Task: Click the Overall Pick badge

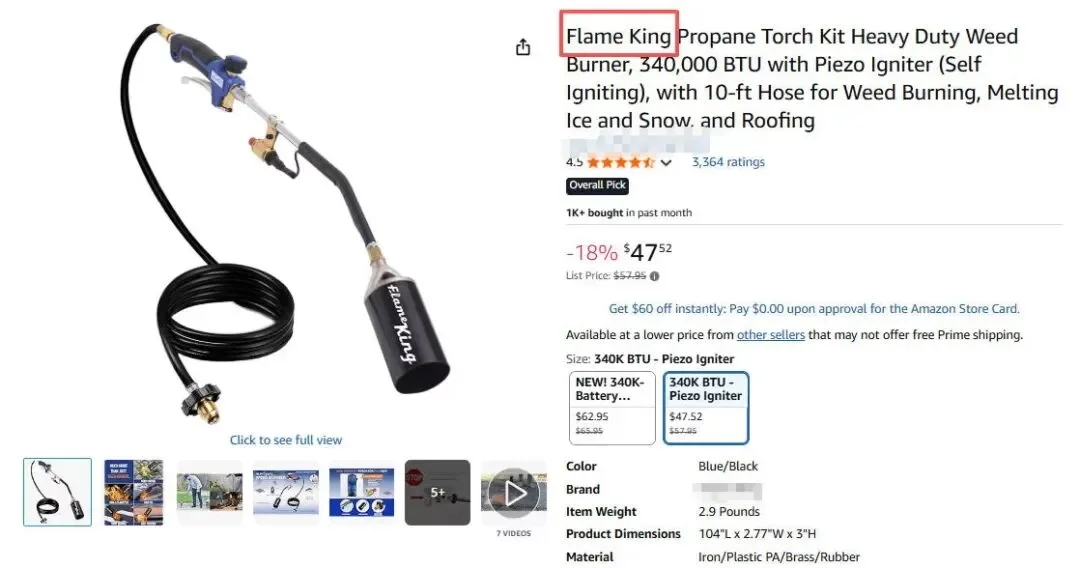Action: tap(597, 185)
